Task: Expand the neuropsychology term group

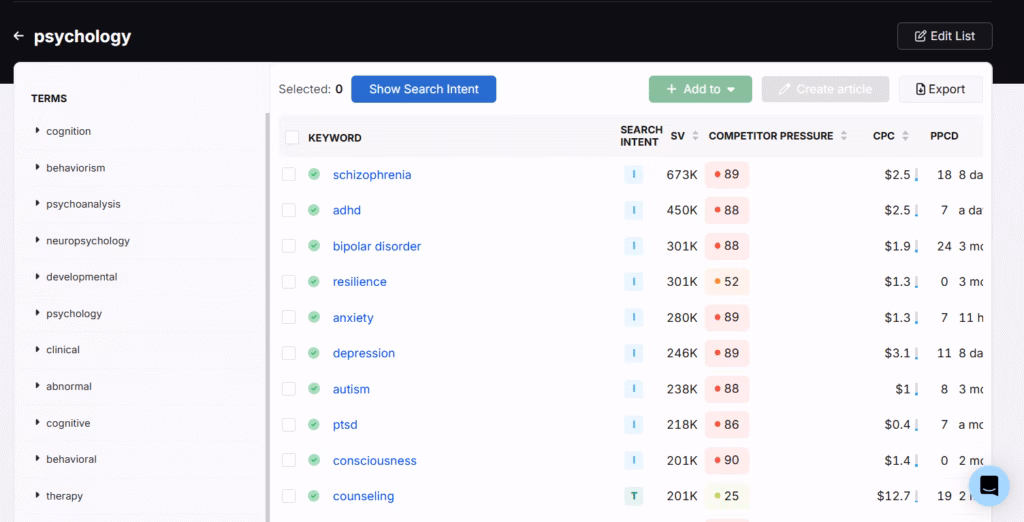Action: tap(38, 240)
